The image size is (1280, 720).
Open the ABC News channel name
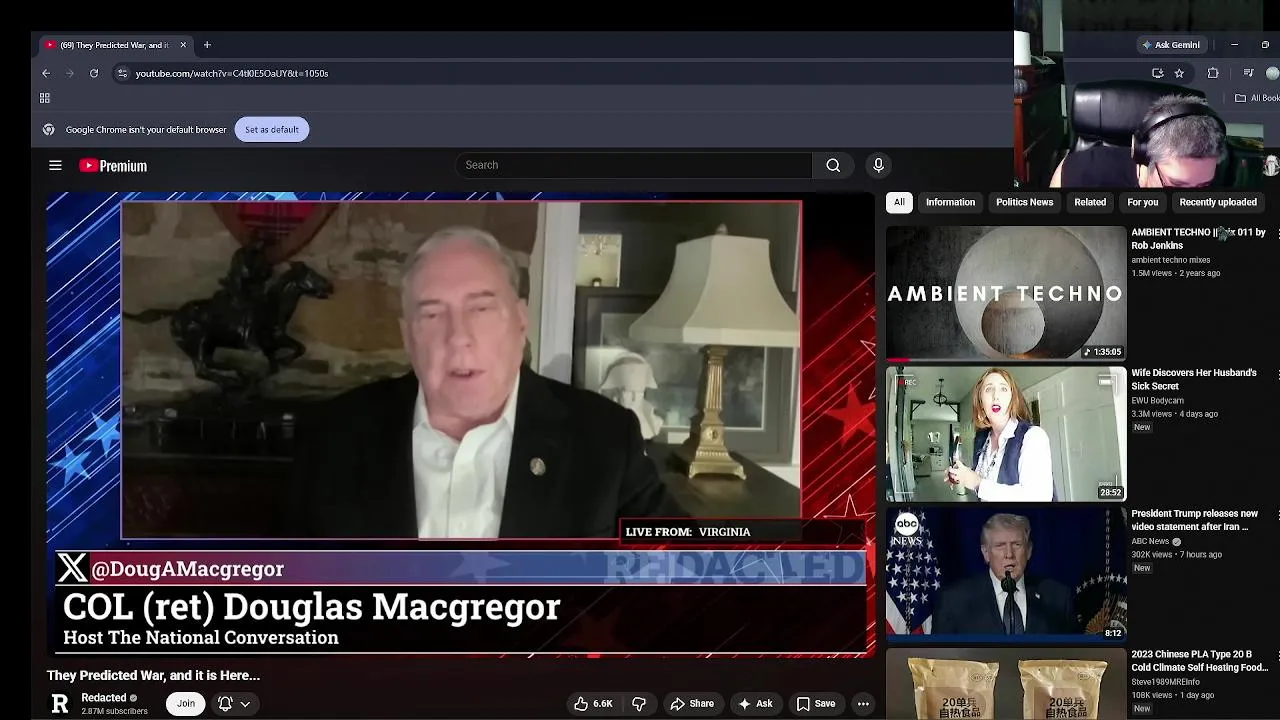(1150, 542)
